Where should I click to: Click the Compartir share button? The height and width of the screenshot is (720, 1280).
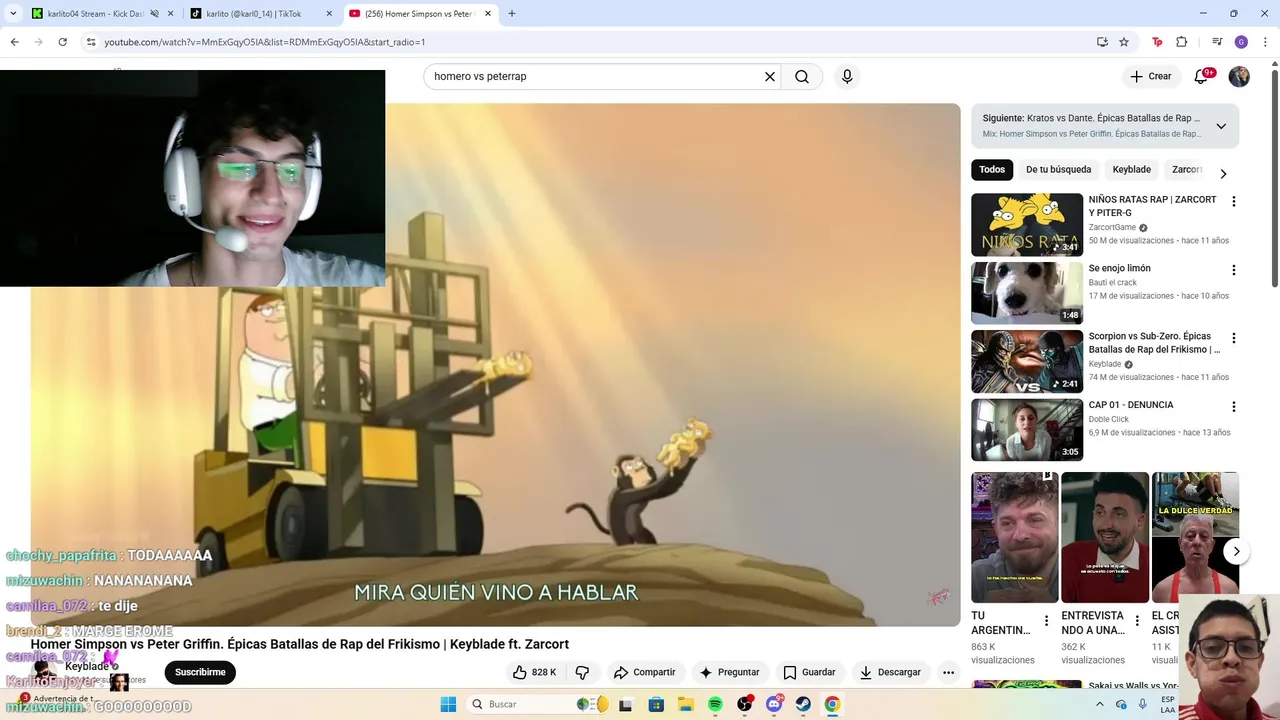pyautogui.click(x=644, y=672)
